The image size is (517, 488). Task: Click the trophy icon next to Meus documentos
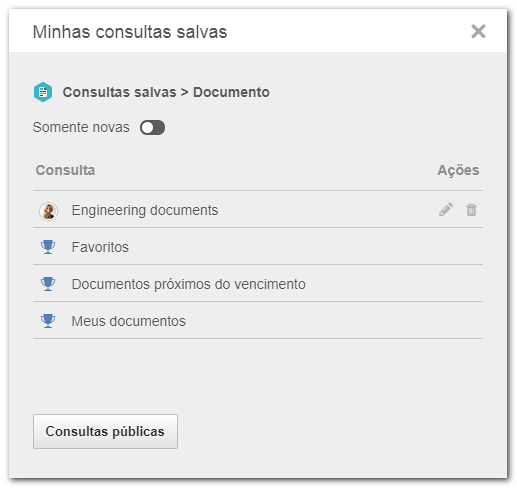click(x=48, y=321)
